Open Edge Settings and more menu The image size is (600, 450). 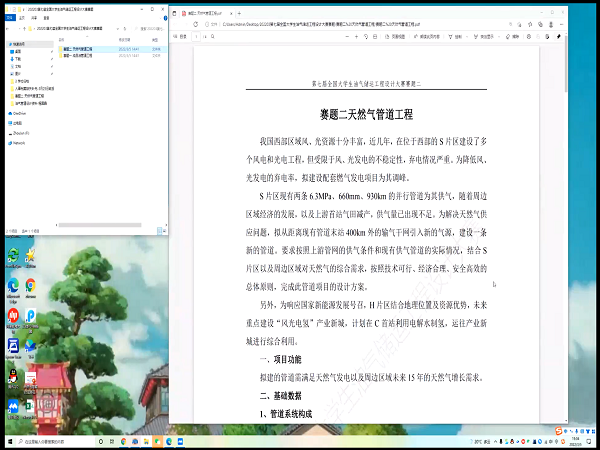pos(561,24)
